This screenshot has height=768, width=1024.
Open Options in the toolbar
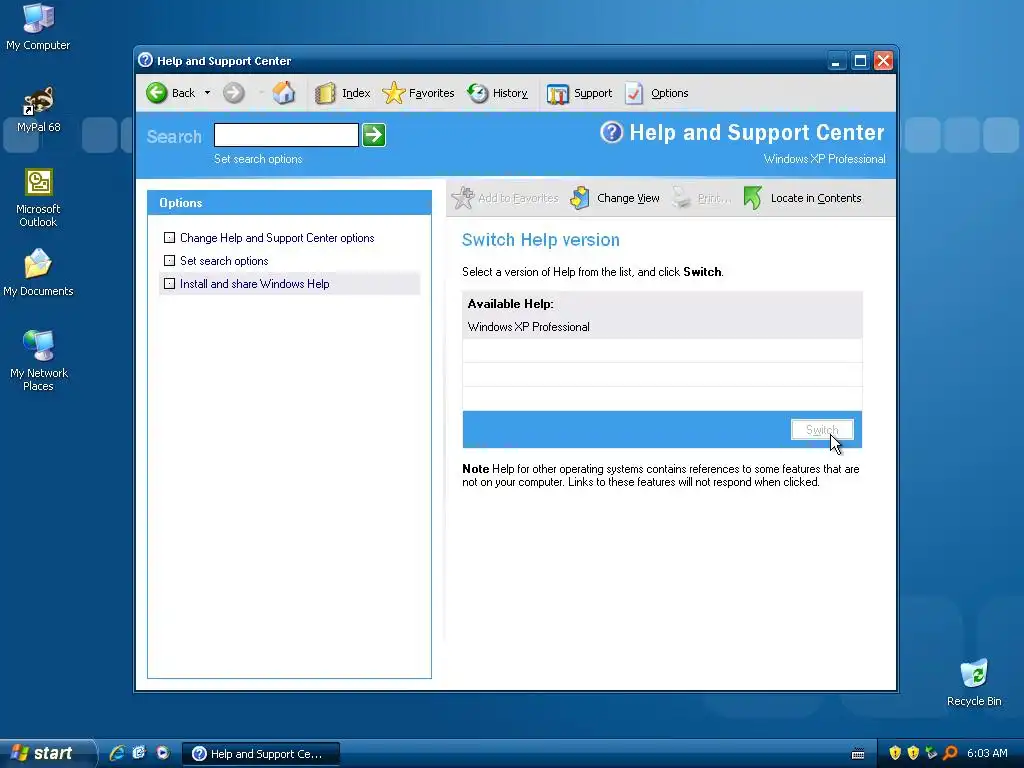pos(656,93)
